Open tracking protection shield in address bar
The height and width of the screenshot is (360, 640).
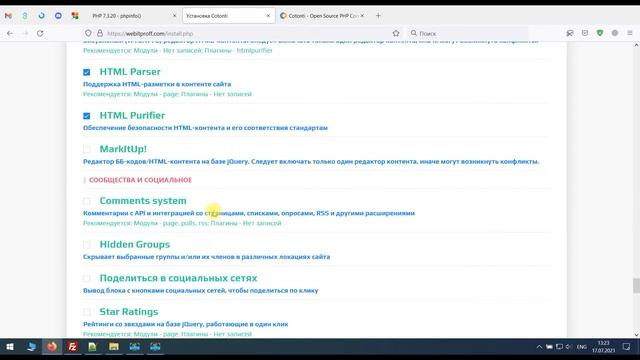coord(88,33)
